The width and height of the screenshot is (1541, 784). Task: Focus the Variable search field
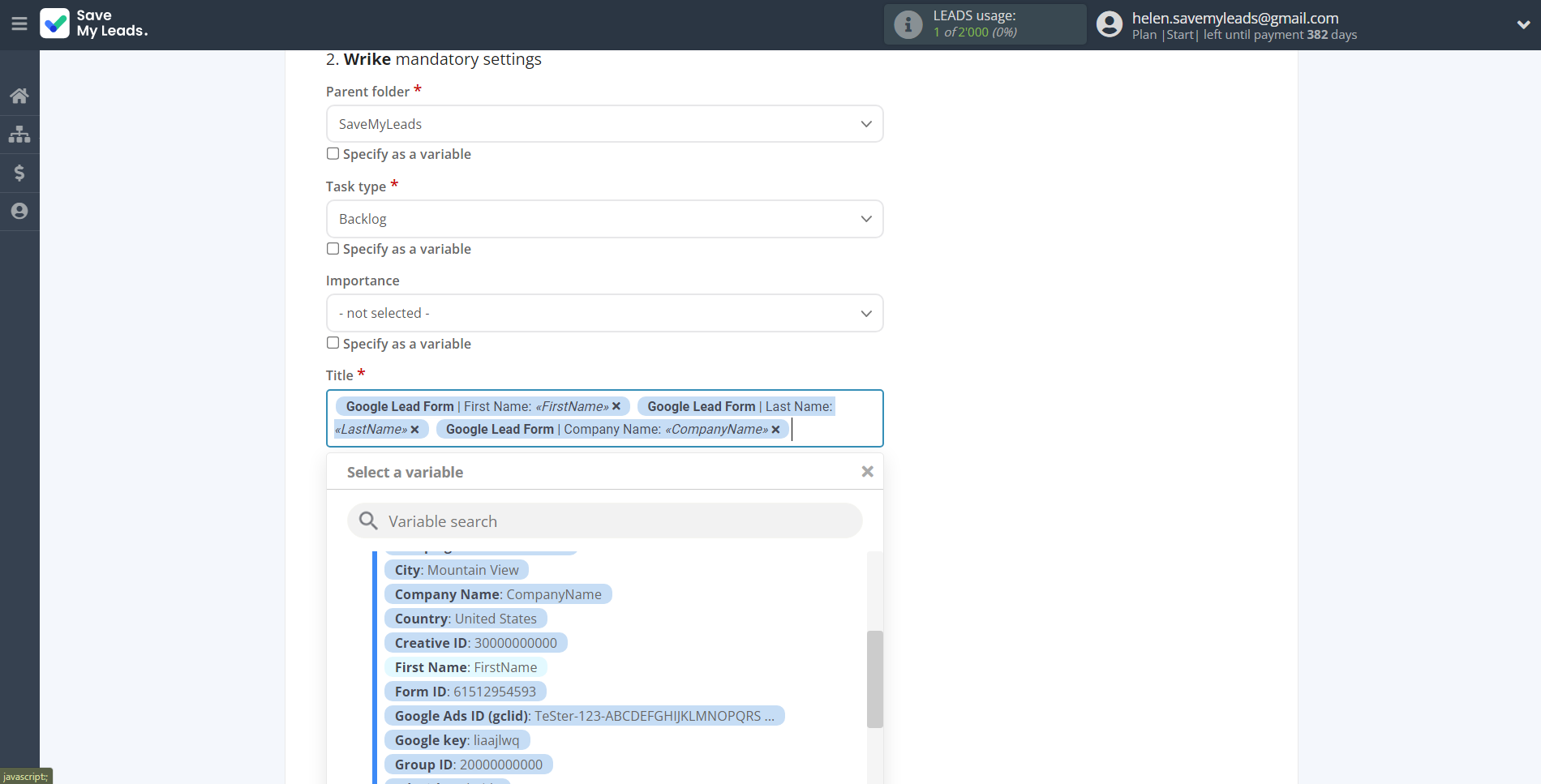point(604,521)
